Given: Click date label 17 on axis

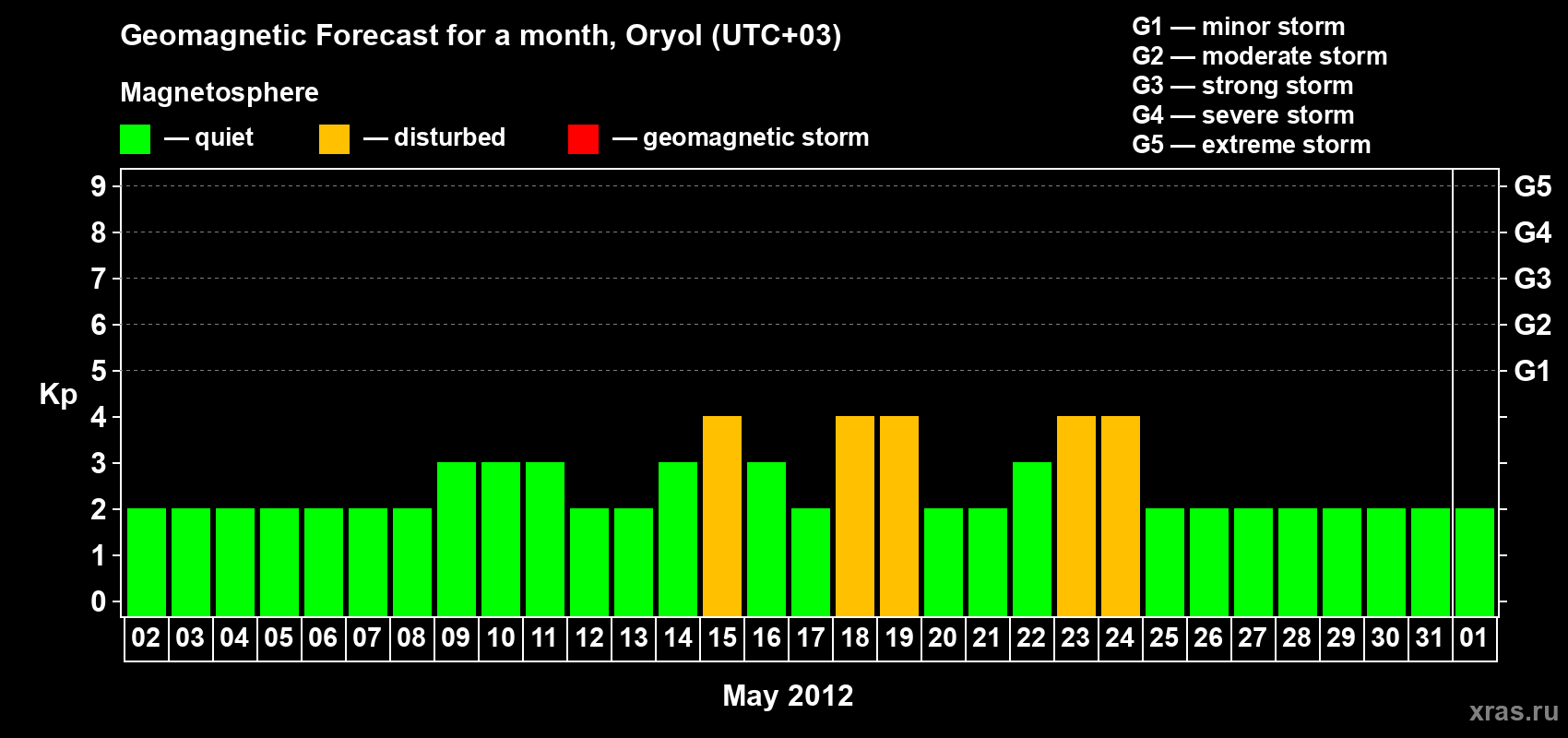Looking at the screenshot, I should click(810, 638).
